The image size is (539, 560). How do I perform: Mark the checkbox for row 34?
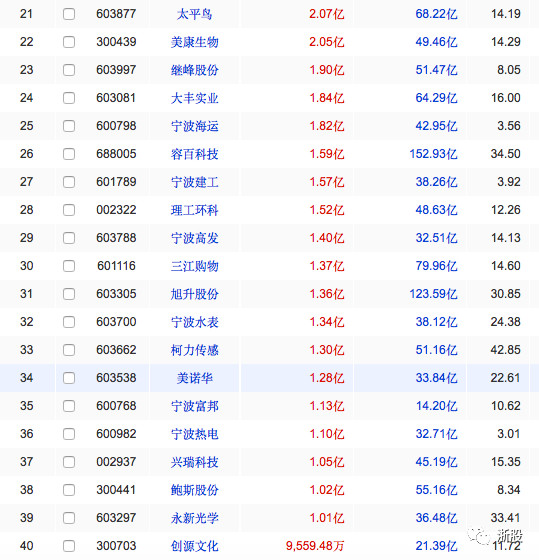[69, 378]
